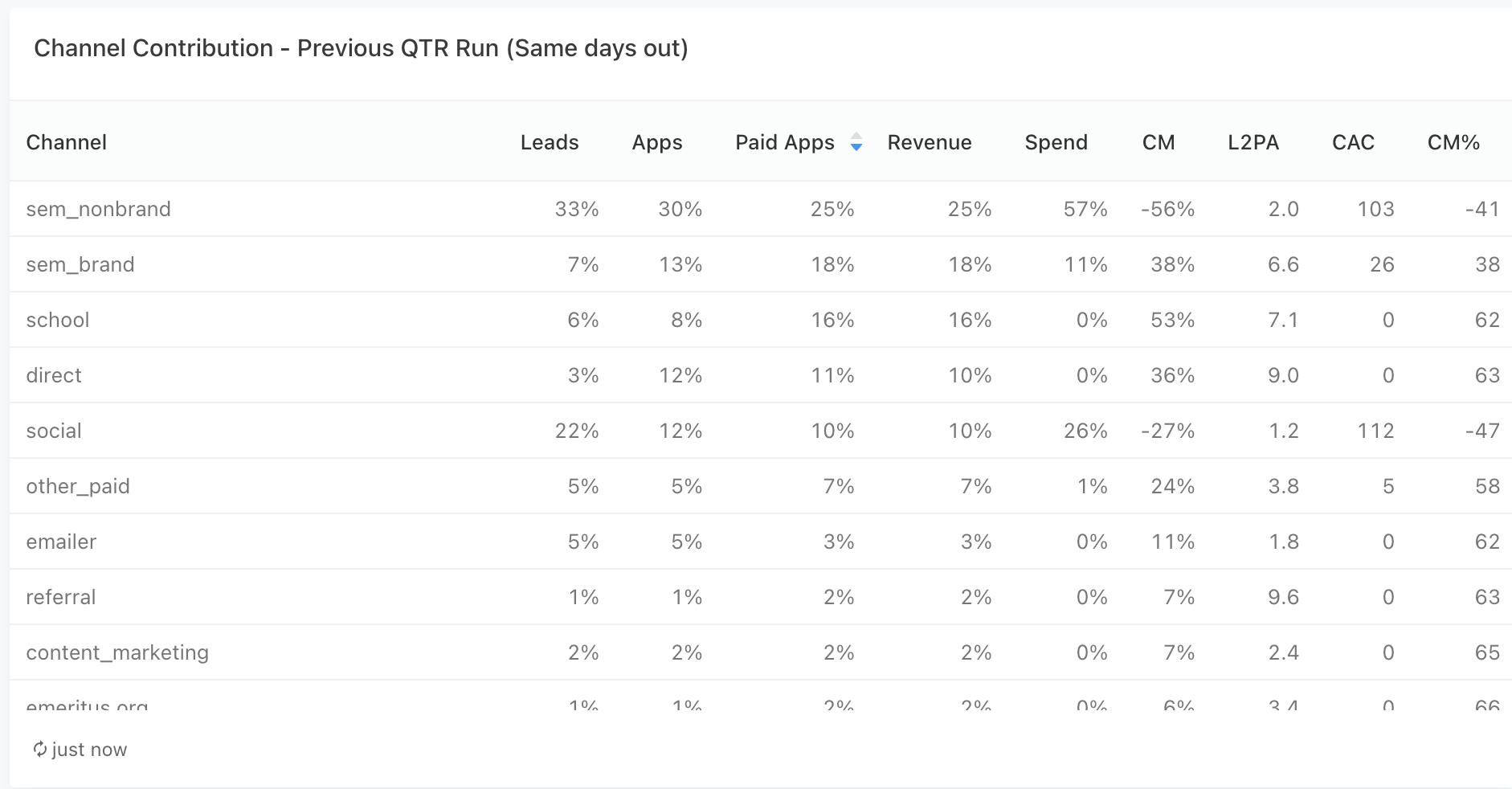Viewport: 1512px width, 789px height.
Task: Sort by the L2PA column header
Action: pos(1253,142)
